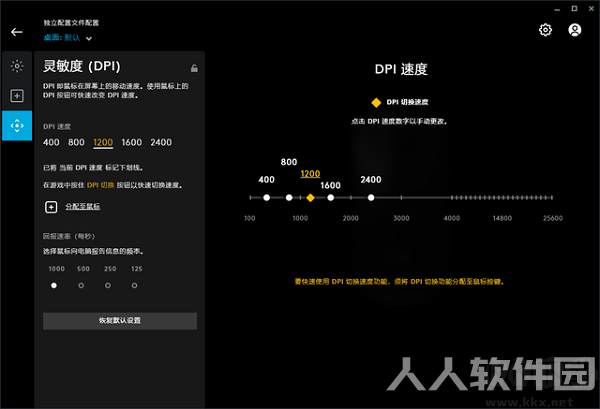Click the 25600 scale label under slider
This screenshot has width=600, height=409.
(553, 218)
